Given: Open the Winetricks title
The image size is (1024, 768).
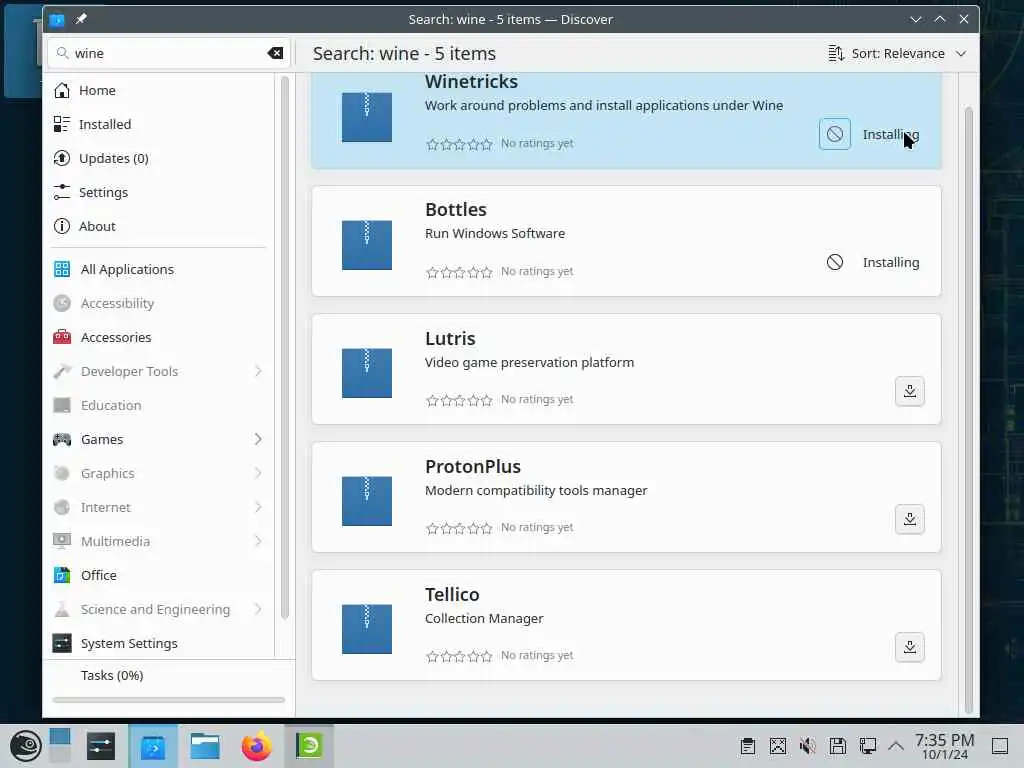Looking at the screenshot, I should tap(471, 82).
